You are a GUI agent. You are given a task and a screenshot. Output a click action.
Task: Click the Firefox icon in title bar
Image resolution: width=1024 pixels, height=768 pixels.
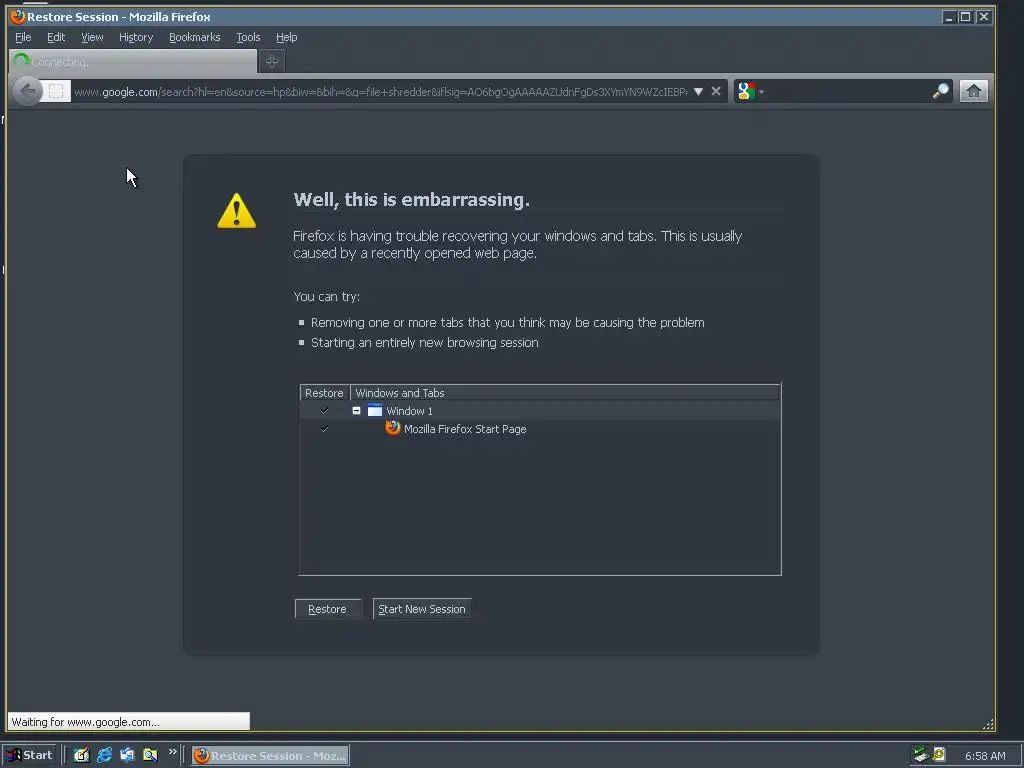point(18,16)
